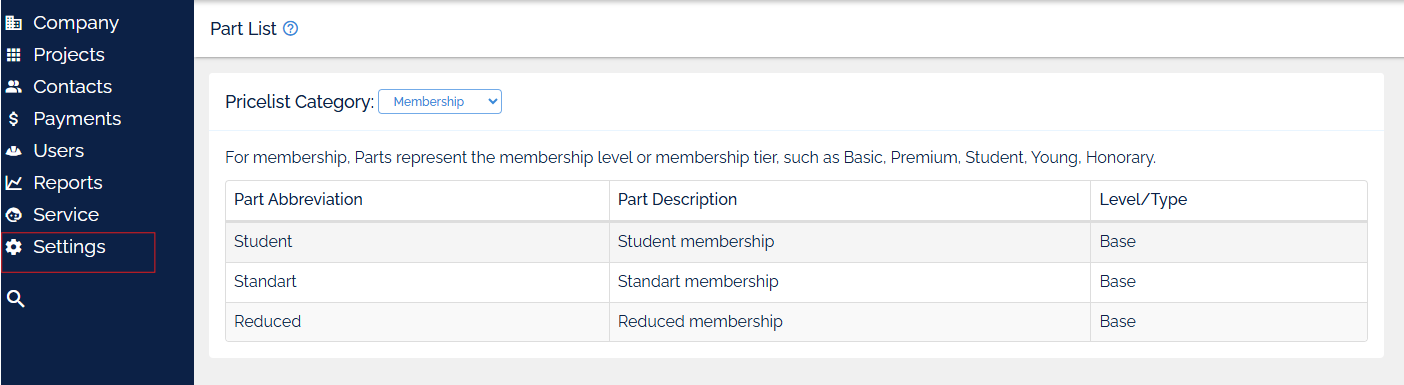This screenshot has width=1404, height=385.
Task: Open the Part List help icon
Action: click(291, 29)
